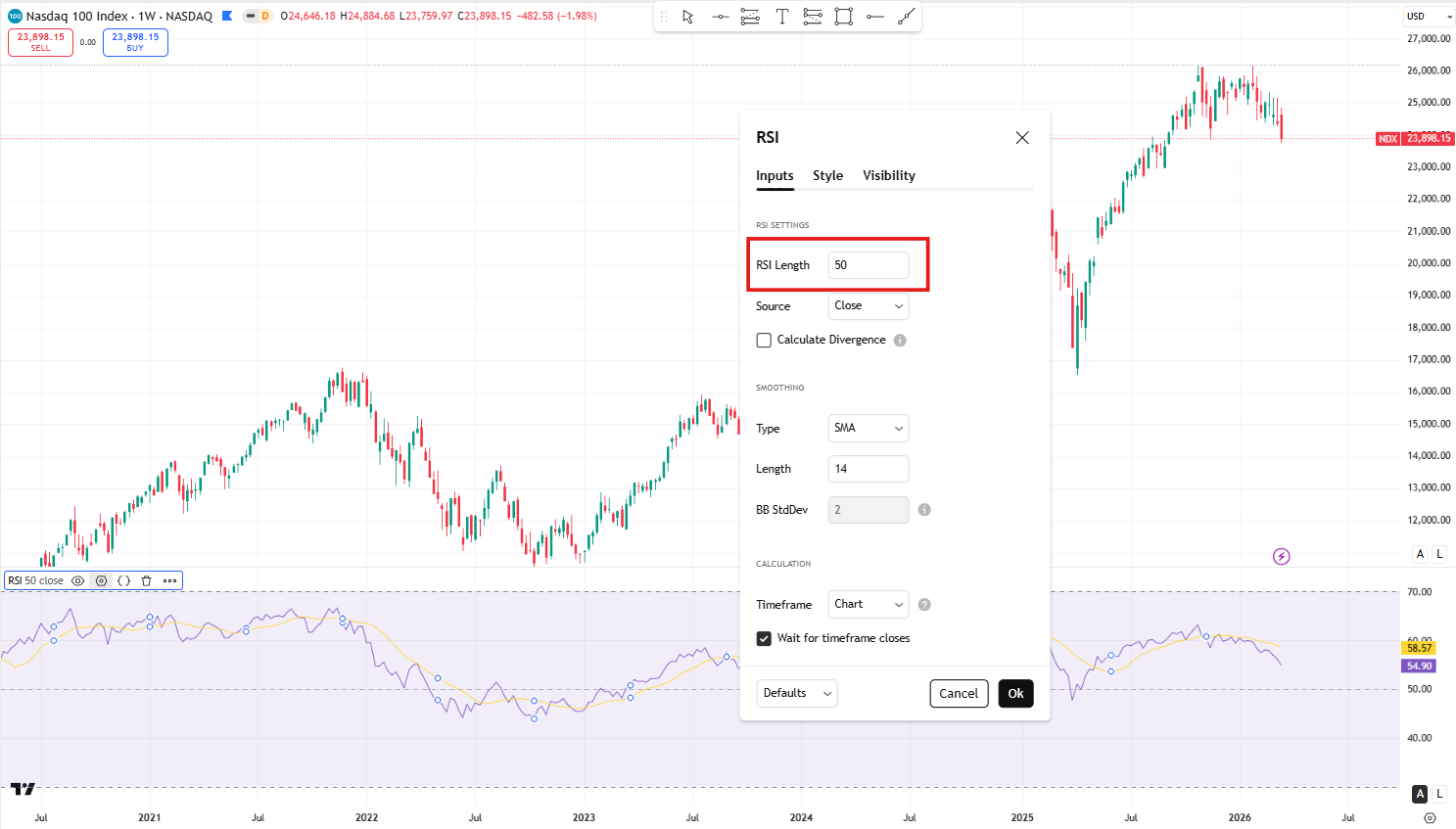1456x829 pixels.
Task: Switch to the Visibility tab
Action: [888, 176]
